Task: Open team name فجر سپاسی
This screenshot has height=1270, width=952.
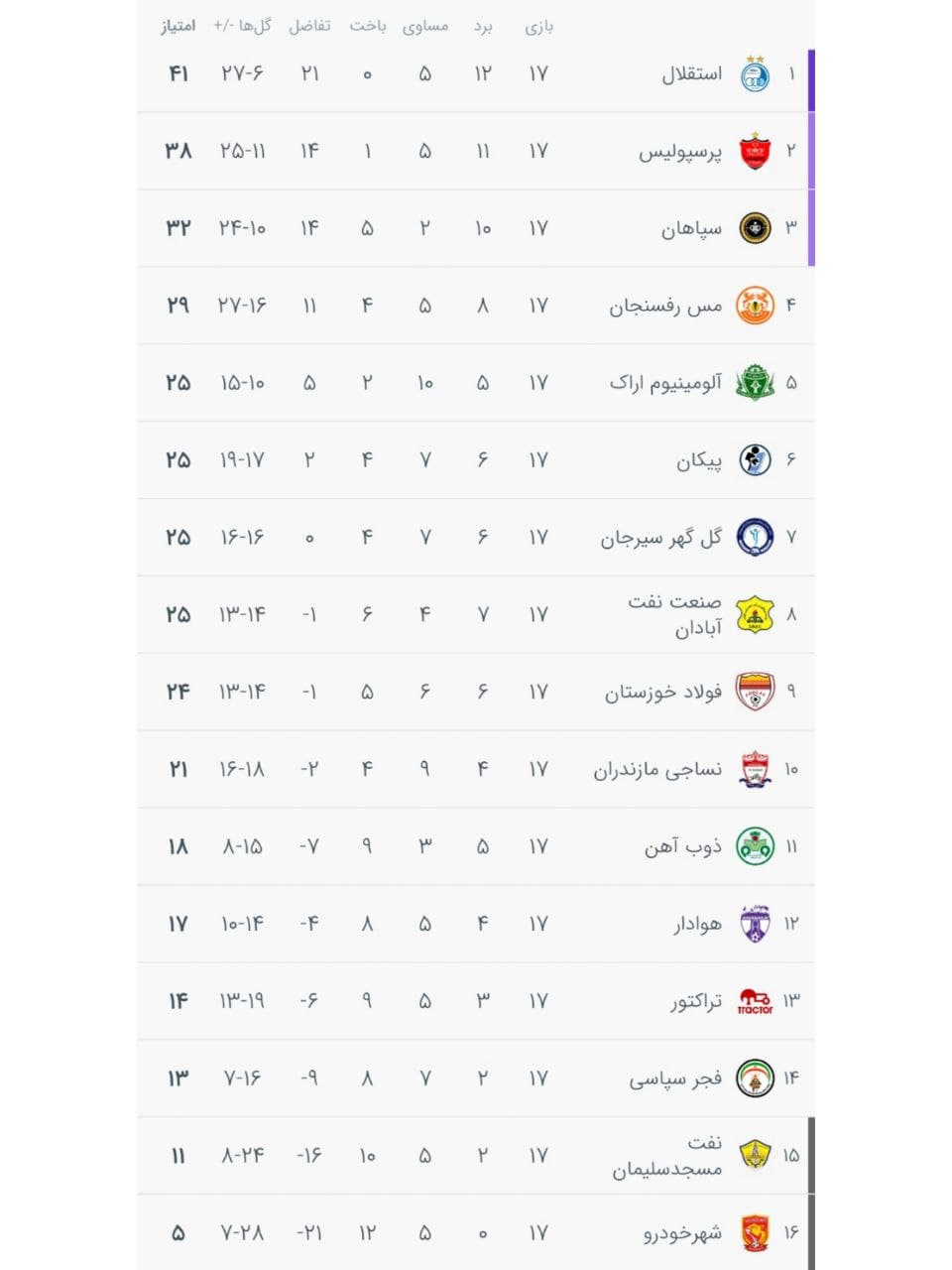Action: click(x=675, y=1079)
